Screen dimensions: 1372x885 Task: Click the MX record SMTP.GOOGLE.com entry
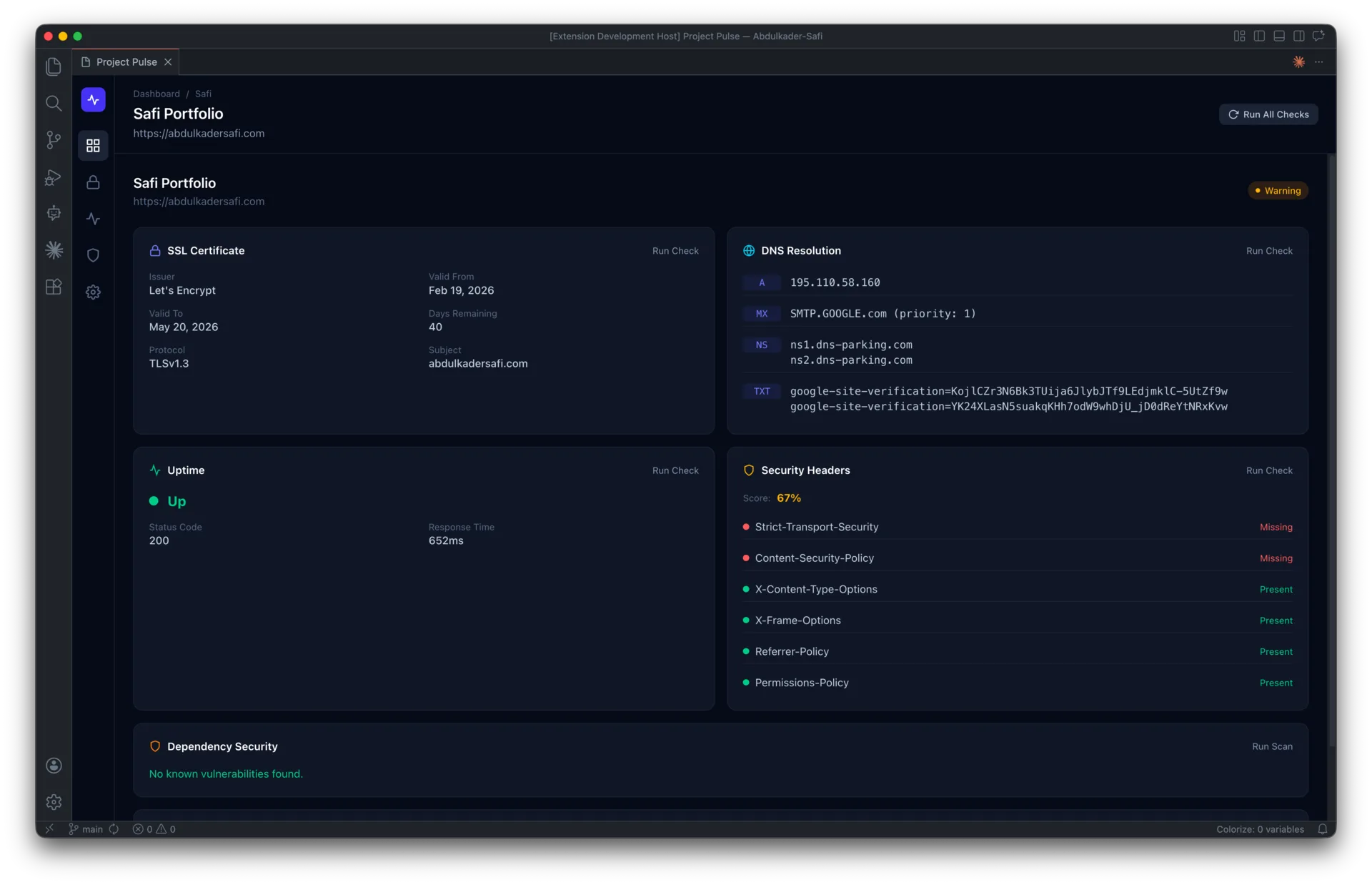coord(883,314)
